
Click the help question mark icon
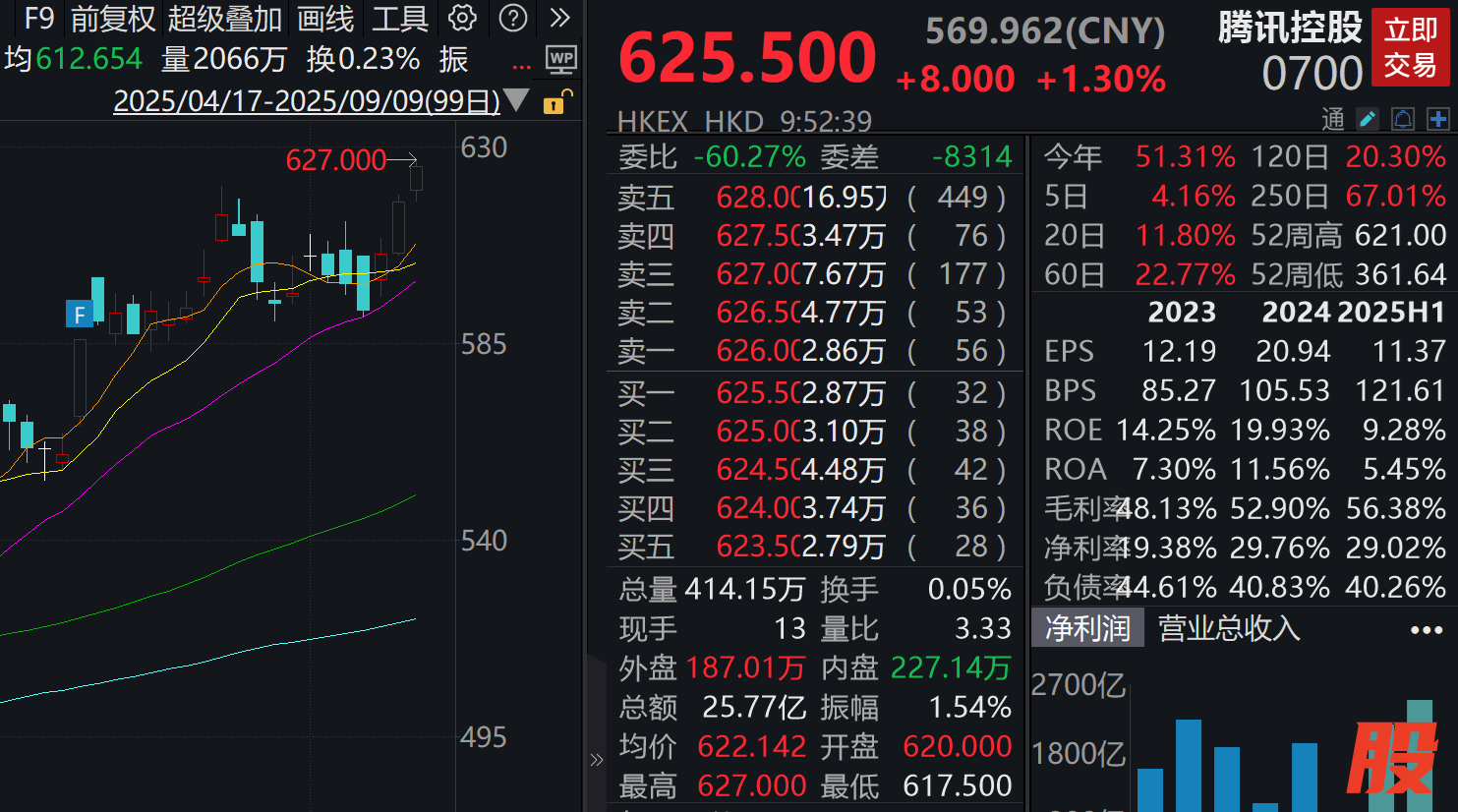point(513,18)
